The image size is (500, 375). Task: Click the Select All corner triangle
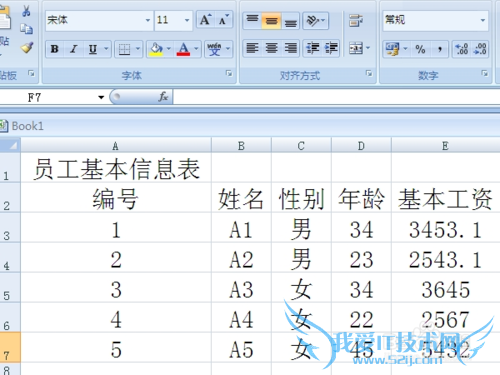pos(10,146)
